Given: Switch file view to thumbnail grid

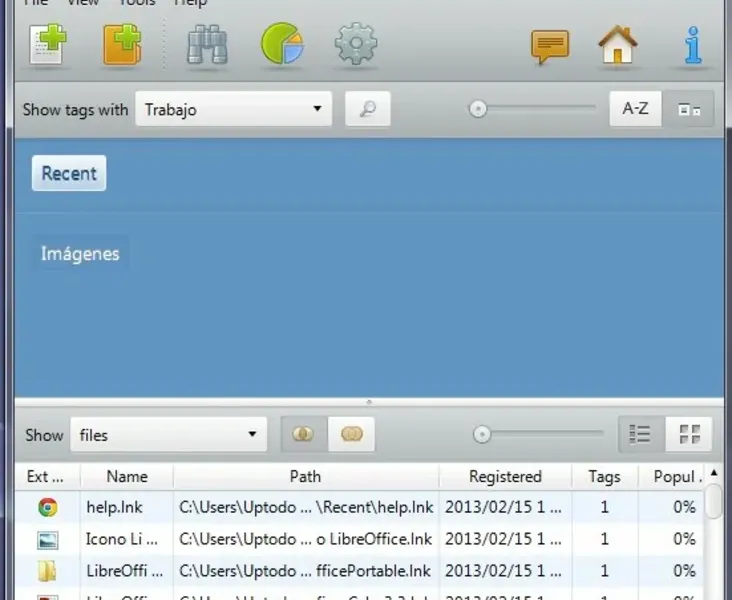Looking at the screenshot, I should [689, 434].
